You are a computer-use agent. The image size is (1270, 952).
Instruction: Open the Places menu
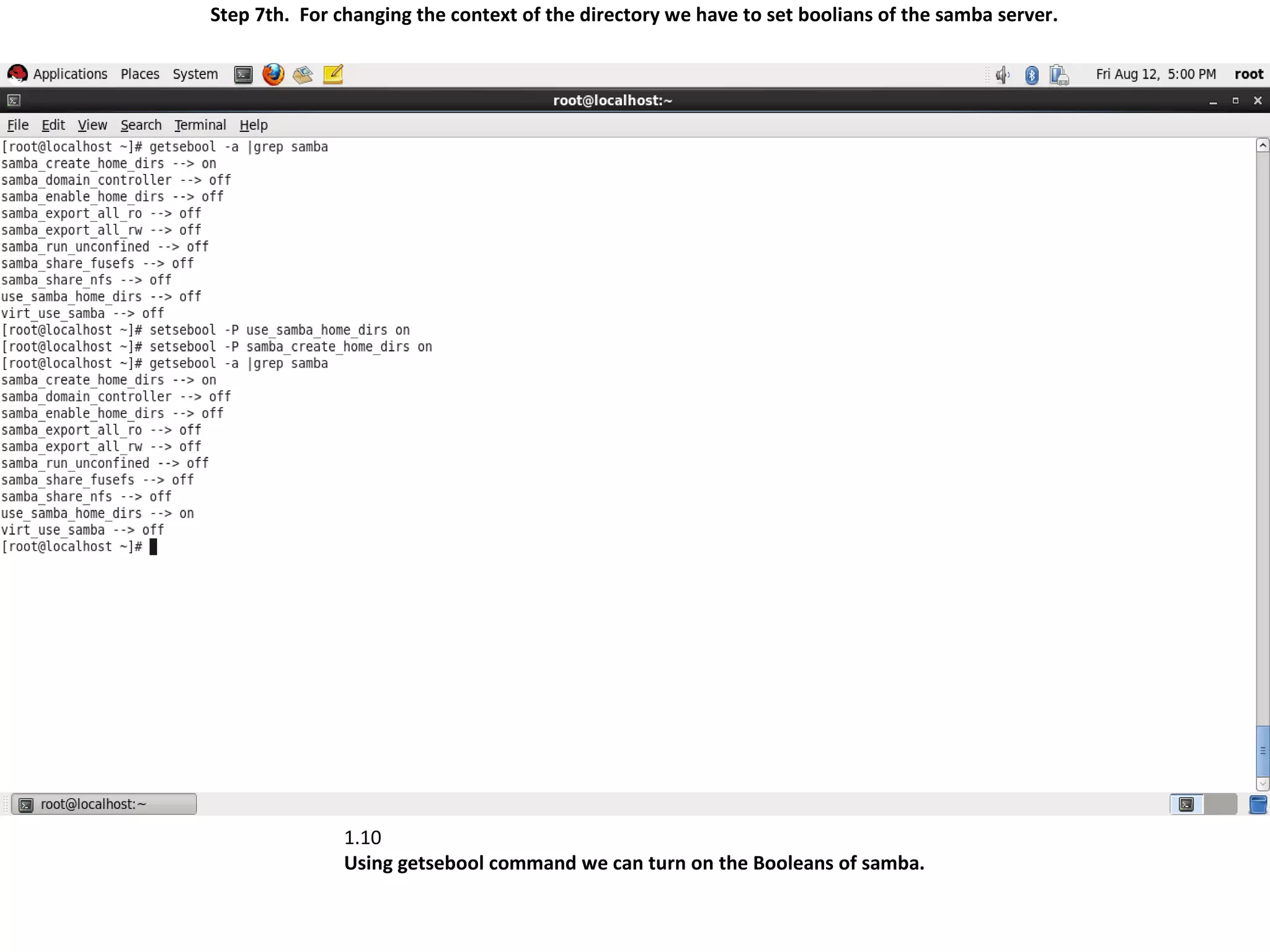point(140,74)
